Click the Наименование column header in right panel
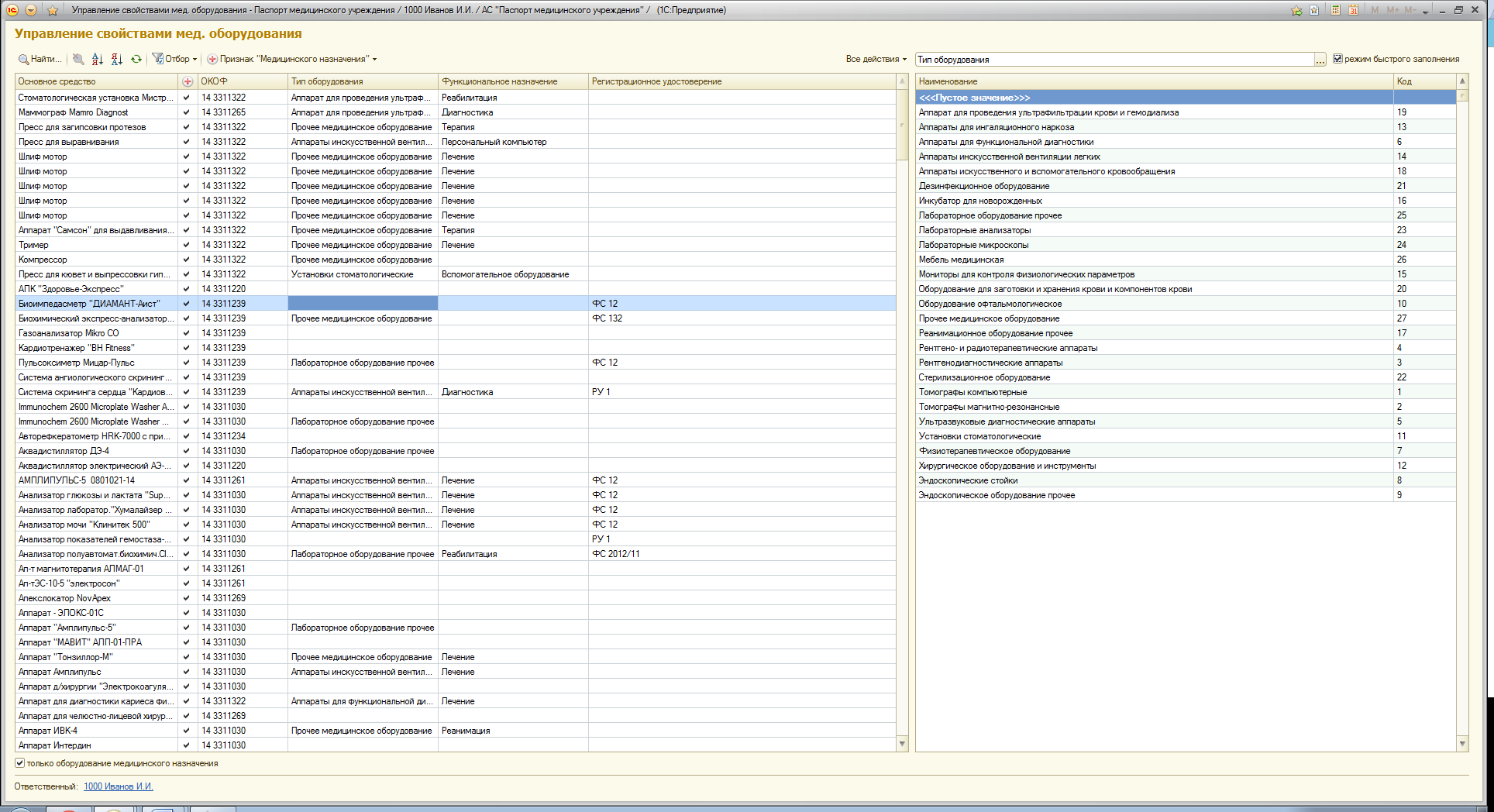1494x812 pixels. [x=1153, y=81]
